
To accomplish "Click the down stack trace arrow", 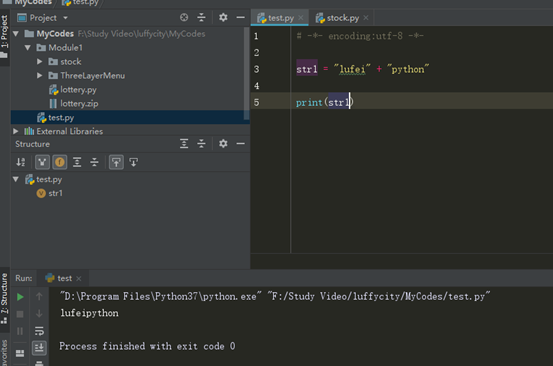I will click(x=39, y=313).
